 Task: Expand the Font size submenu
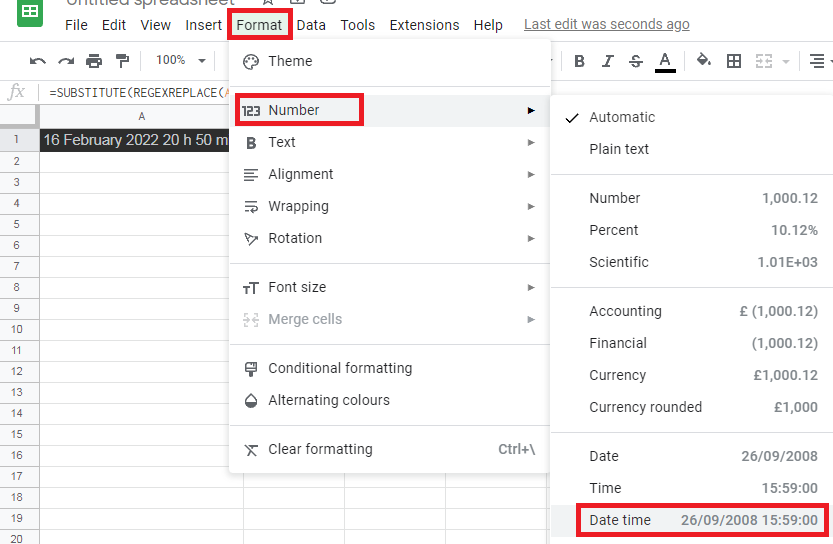(x=389, y=287)
